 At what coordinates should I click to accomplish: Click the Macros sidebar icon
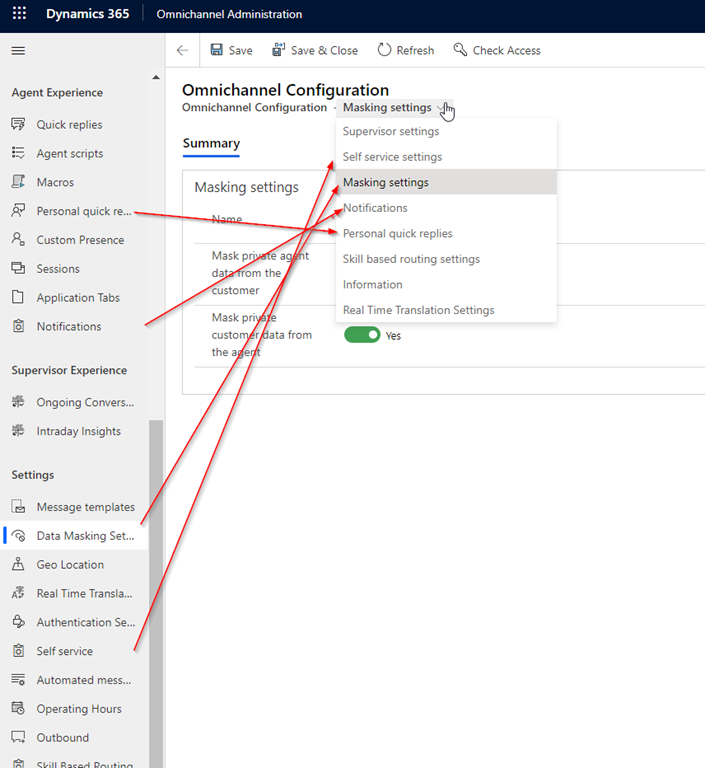(18, 182)
